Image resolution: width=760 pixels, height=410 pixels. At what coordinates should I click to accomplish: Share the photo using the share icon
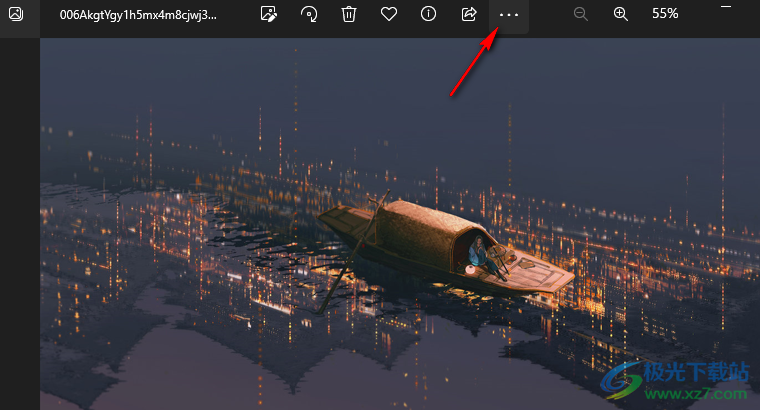469,14
